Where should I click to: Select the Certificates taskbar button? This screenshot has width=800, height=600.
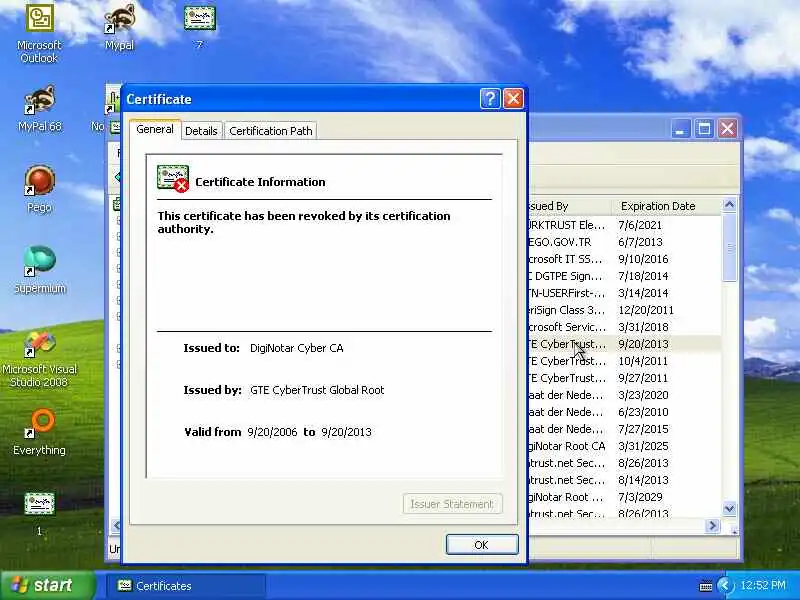pos(186,586)
